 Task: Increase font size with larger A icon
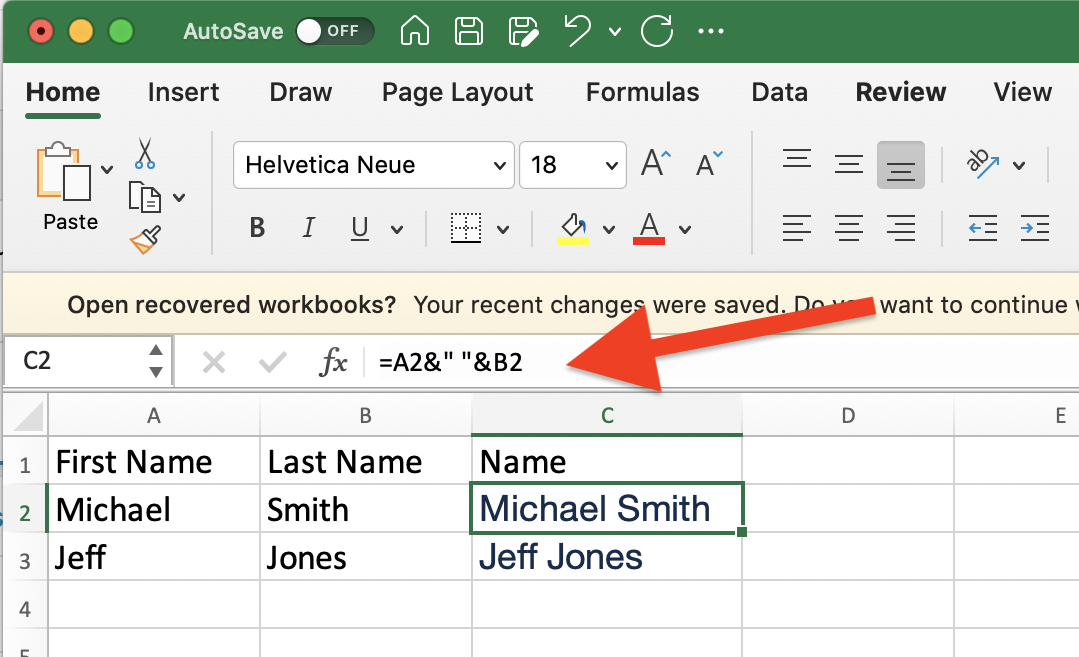656,164
